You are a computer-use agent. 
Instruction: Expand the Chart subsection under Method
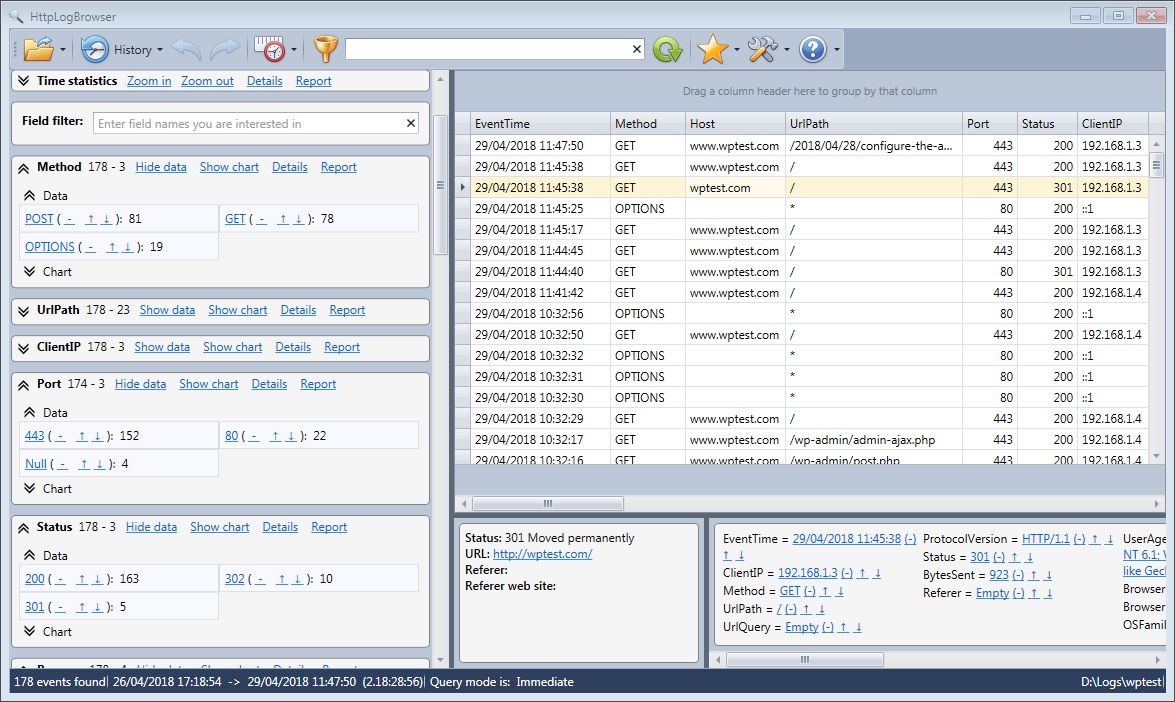coord(30,271)
